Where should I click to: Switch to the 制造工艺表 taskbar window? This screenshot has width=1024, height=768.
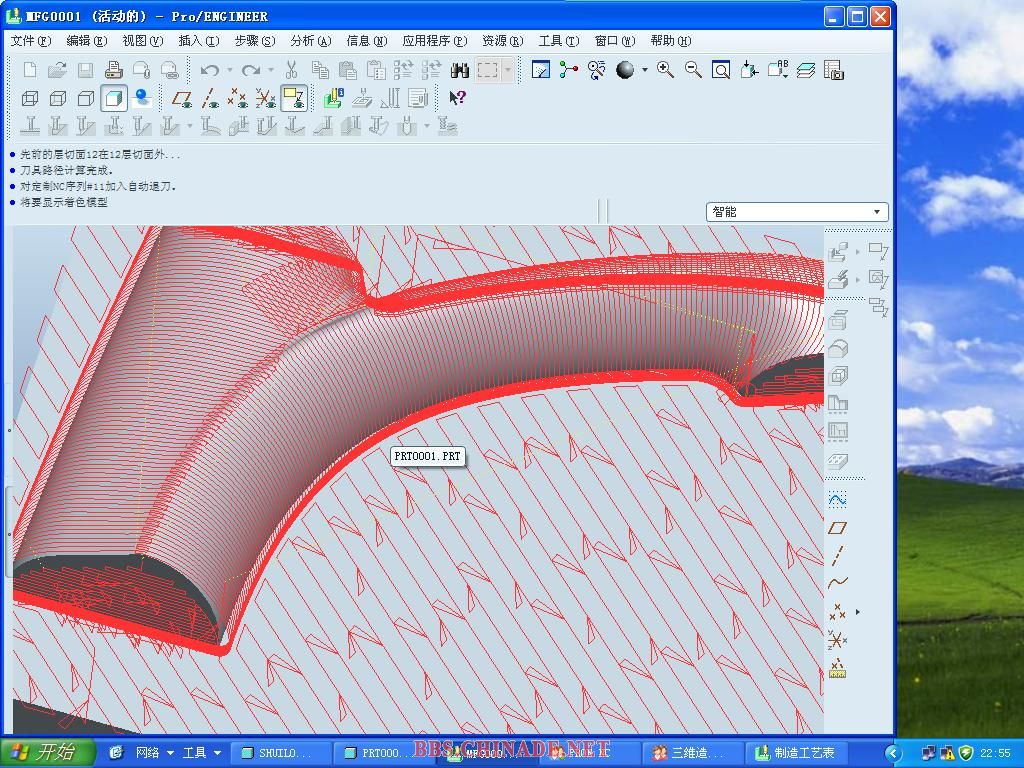[x=797, y=753]
